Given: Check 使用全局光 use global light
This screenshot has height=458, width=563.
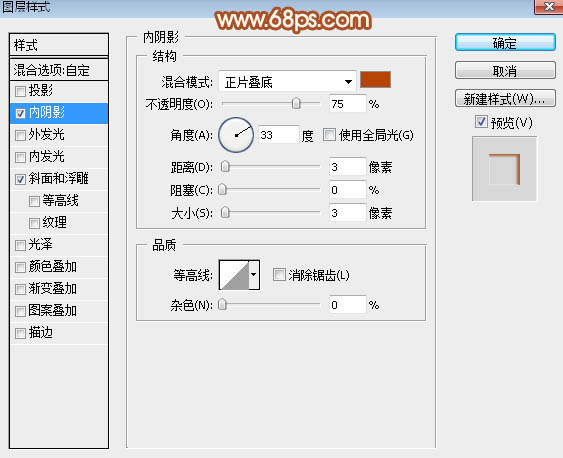Looking at the screenshot, I should tap(329, 135).
